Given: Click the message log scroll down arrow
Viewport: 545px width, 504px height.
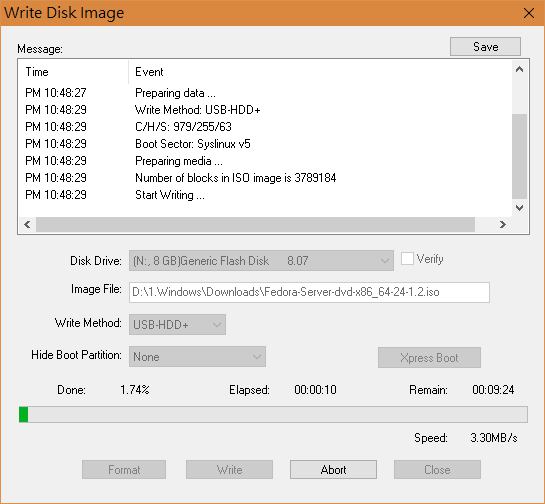Looking at the screenshot, I should 520,208.
